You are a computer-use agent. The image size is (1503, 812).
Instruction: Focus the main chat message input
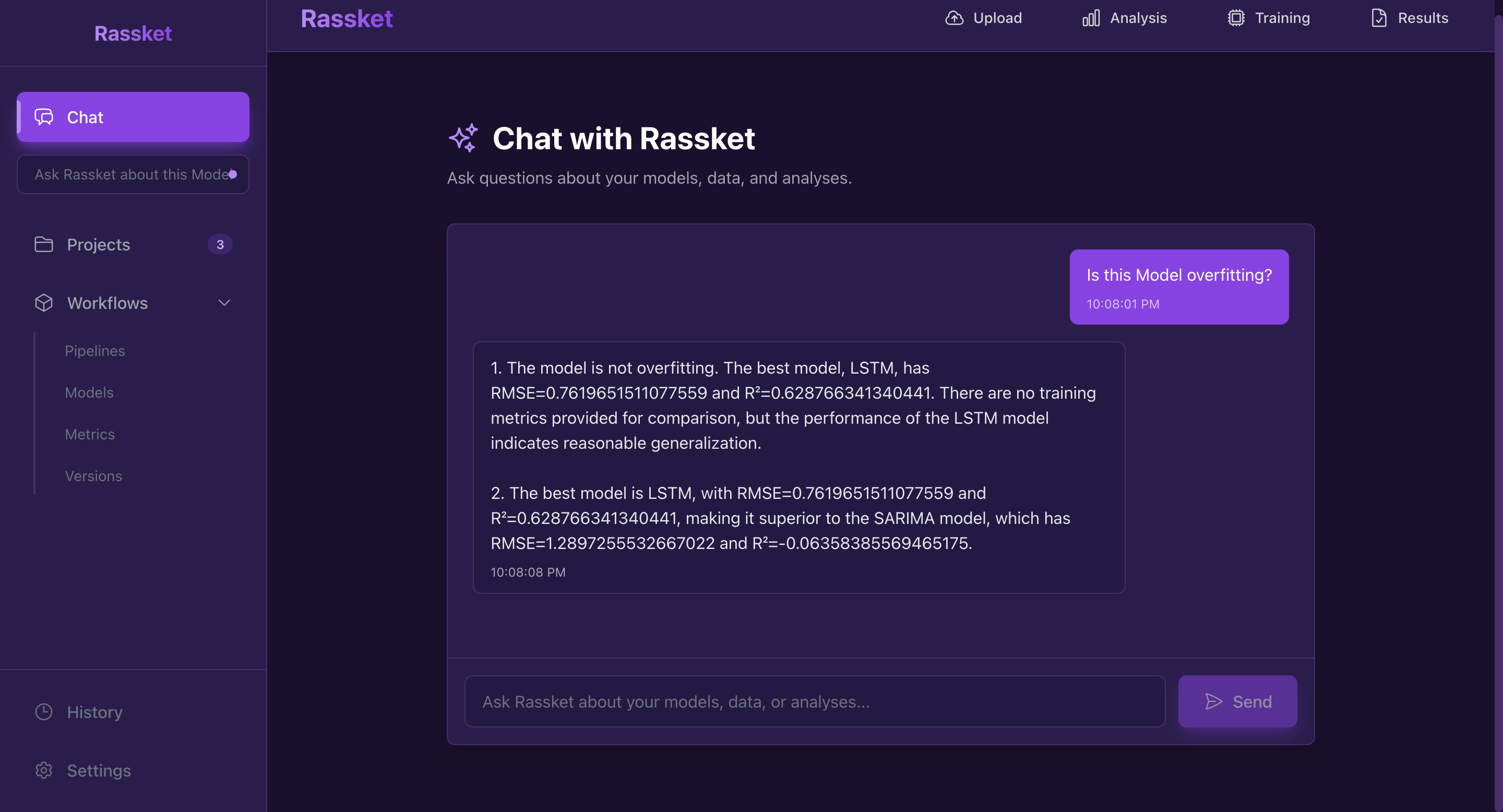click(815, 701)
